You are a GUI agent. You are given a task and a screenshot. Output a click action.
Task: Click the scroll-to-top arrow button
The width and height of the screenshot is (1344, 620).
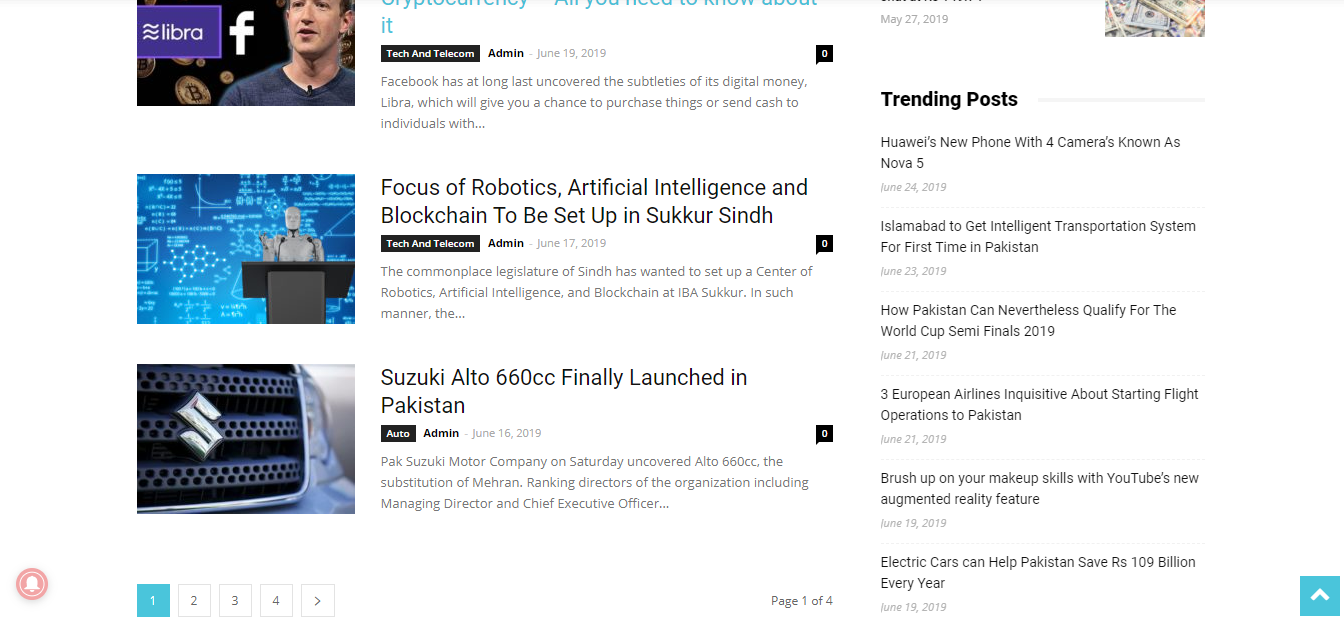[1321, 596]
